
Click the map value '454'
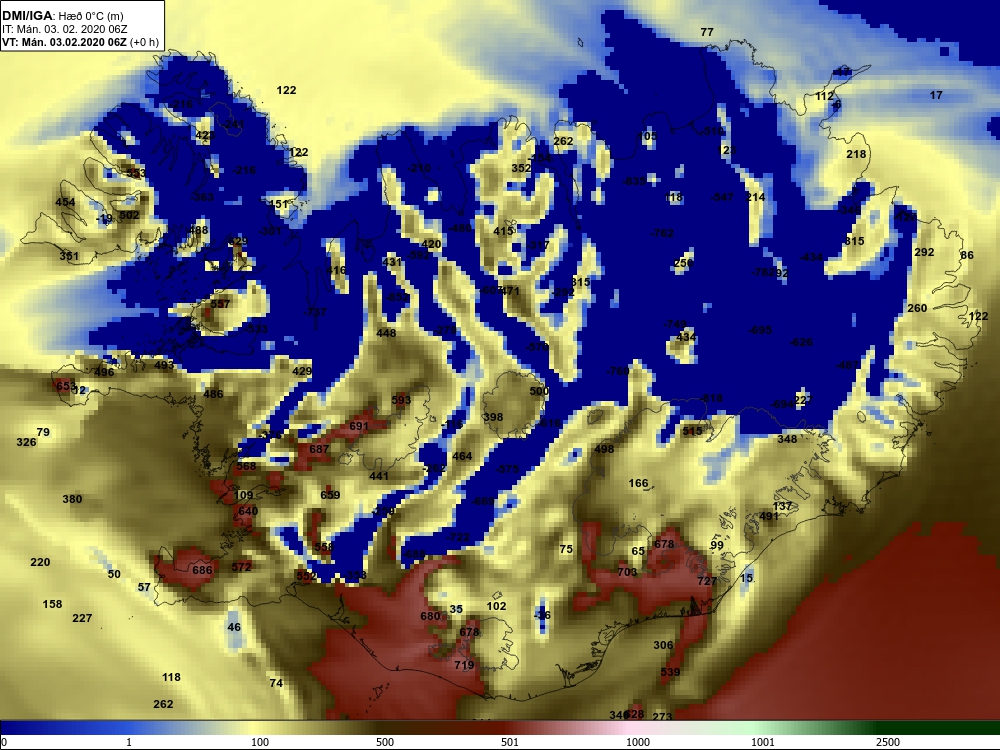point(65,202)
